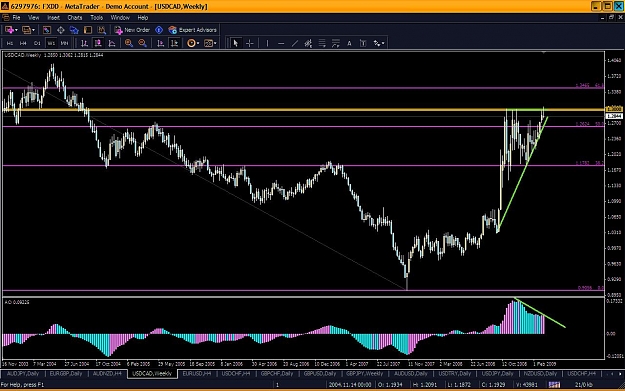Open the Data Window panel icon
Viewport: 625px width, 391px height.
point(61,30)
